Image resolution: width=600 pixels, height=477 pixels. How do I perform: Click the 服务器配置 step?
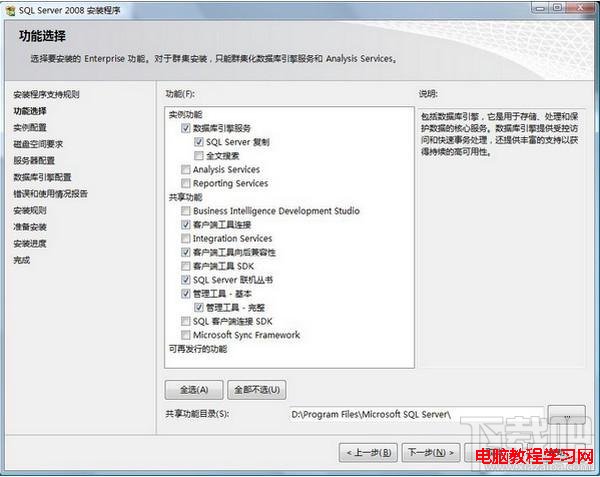pos(34,161)
